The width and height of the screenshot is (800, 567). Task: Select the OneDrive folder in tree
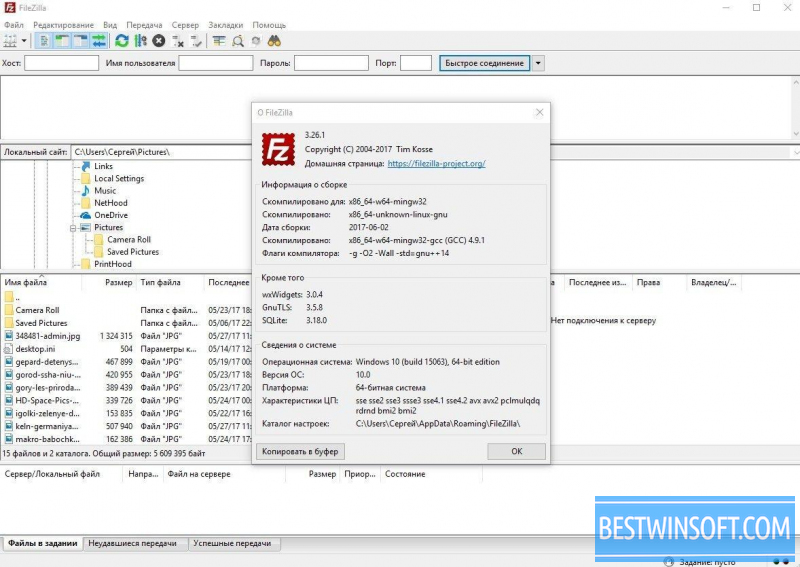click(x=111, y=215)
